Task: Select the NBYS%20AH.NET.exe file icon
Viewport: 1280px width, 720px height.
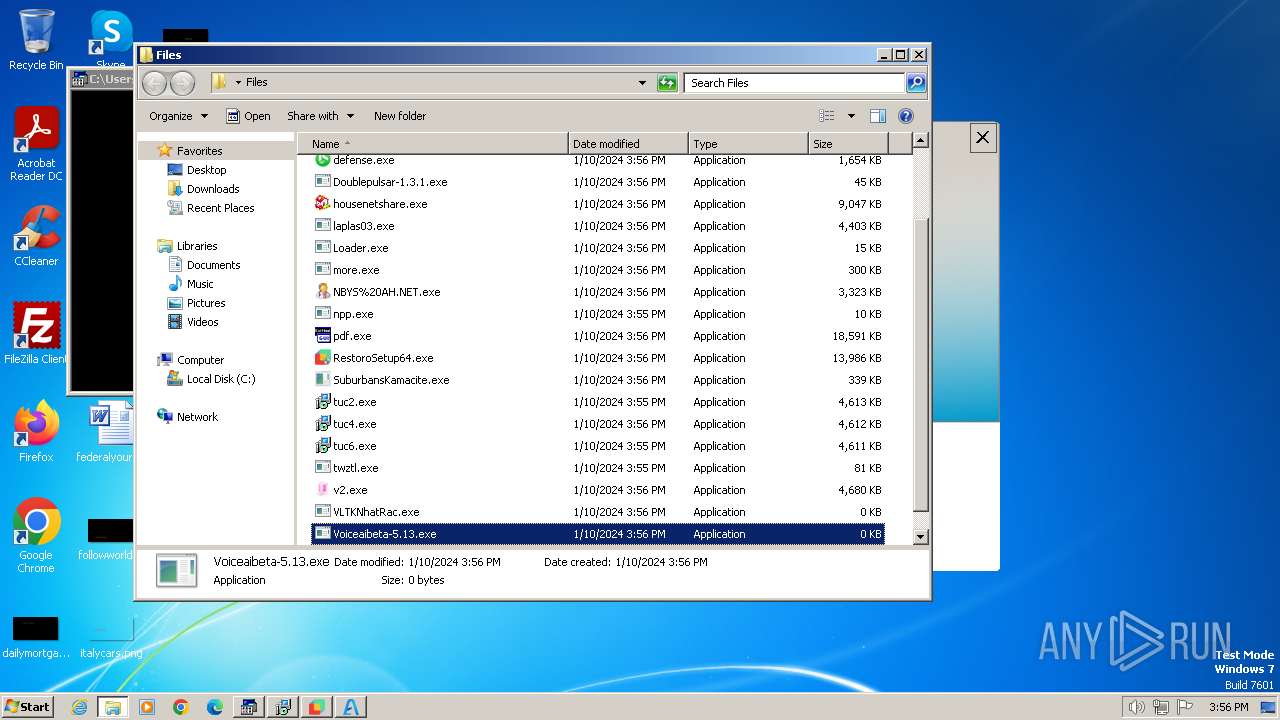Action: click(322, 292)
